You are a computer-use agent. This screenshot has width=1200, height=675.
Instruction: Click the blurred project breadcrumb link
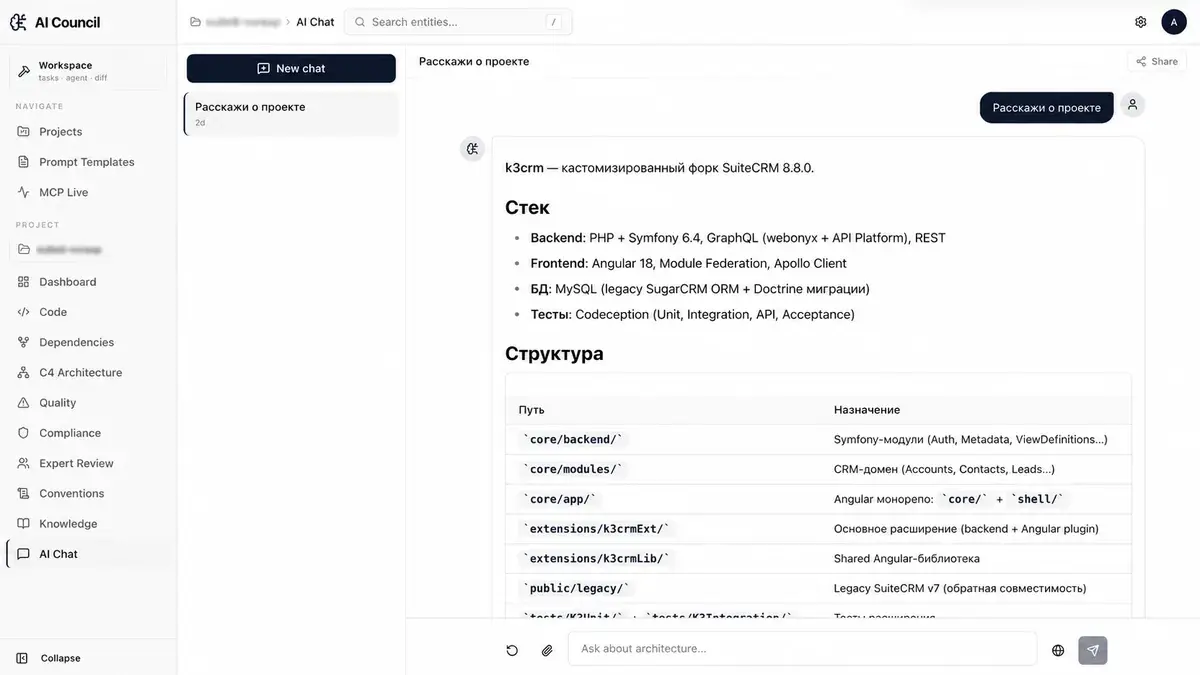(x=243, y=22)
